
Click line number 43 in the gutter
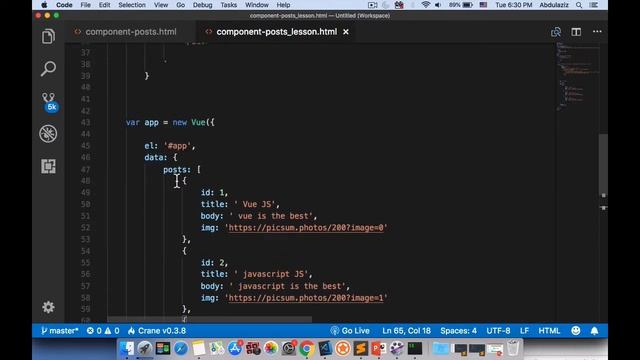click(85, 122)
